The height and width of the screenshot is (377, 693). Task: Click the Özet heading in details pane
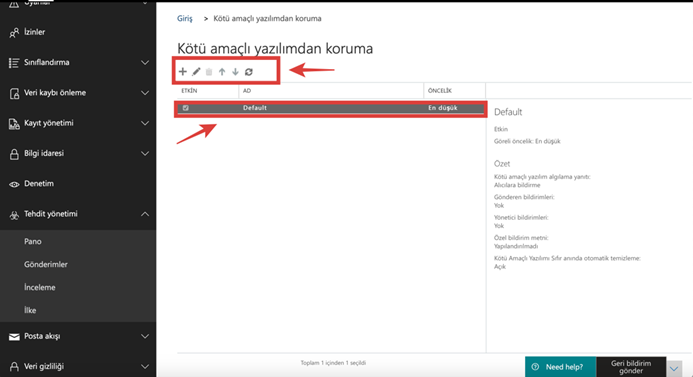click(x=502, y=164)
